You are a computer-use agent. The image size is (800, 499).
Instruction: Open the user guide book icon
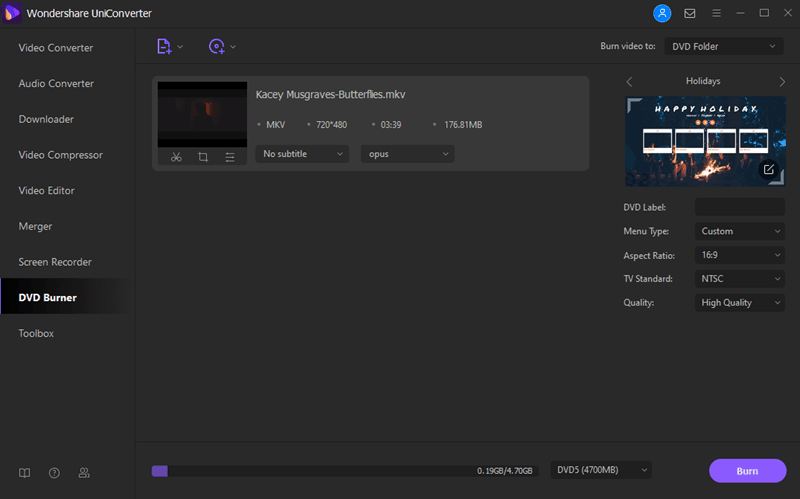click(x=24, y=473)
